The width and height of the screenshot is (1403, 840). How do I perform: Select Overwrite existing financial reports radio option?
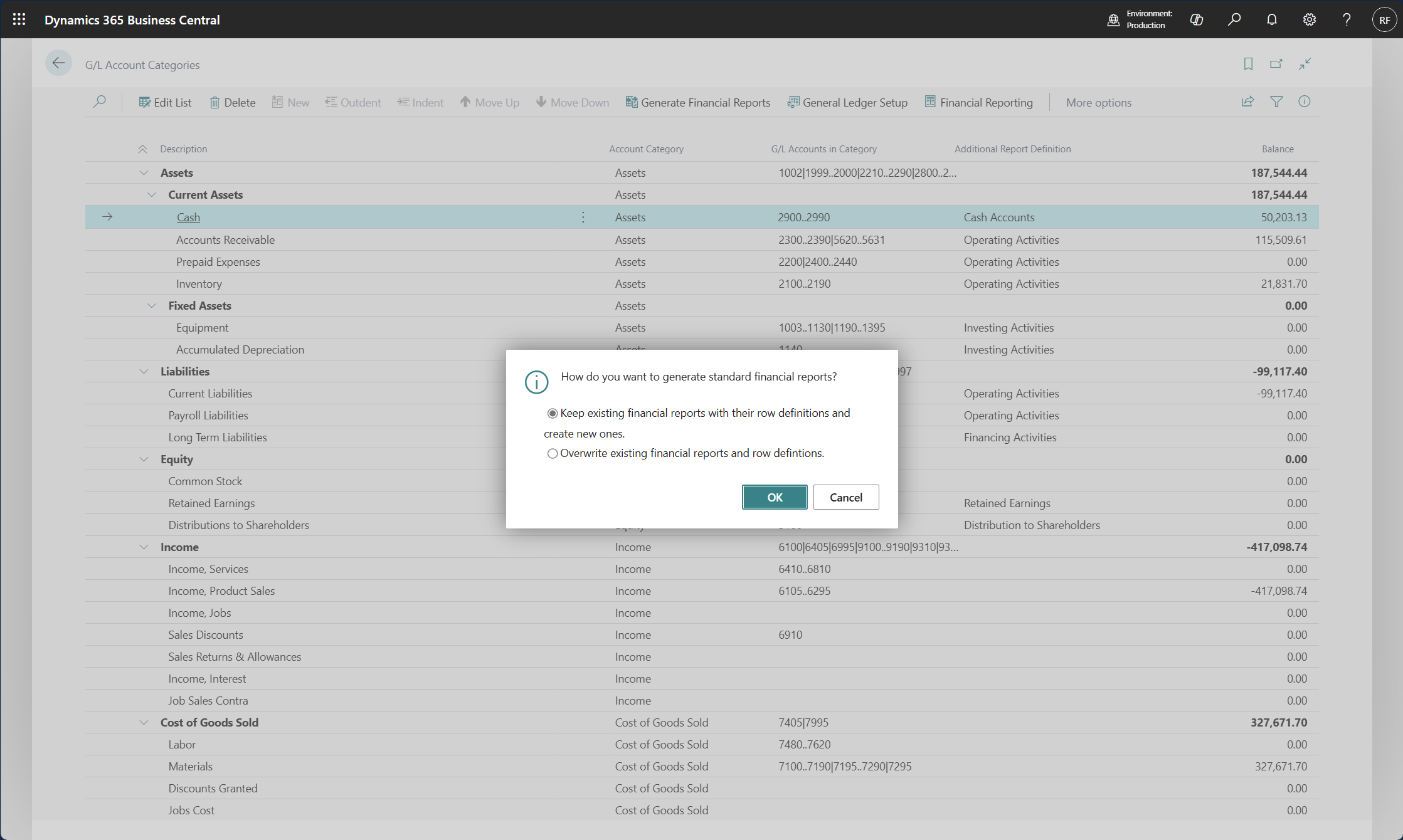tap(552, 453)
